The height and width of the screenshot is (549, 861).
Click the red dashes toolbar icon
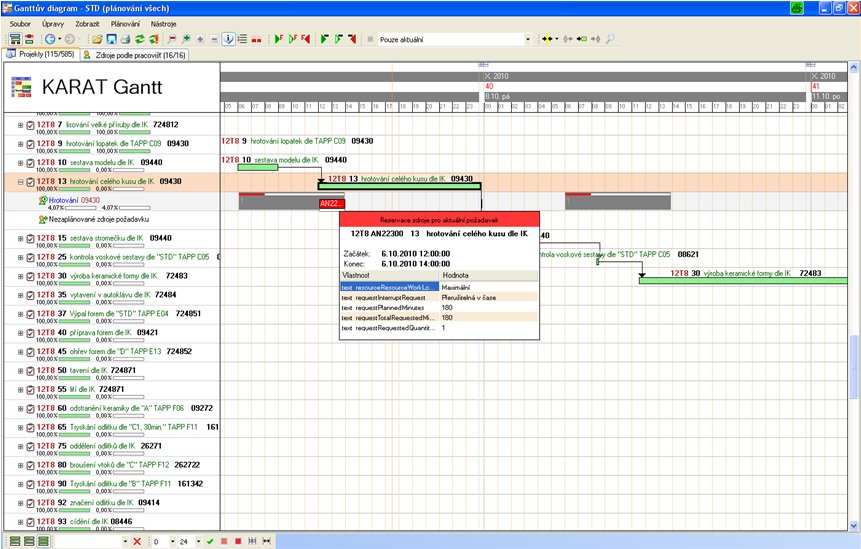(256, 40)
